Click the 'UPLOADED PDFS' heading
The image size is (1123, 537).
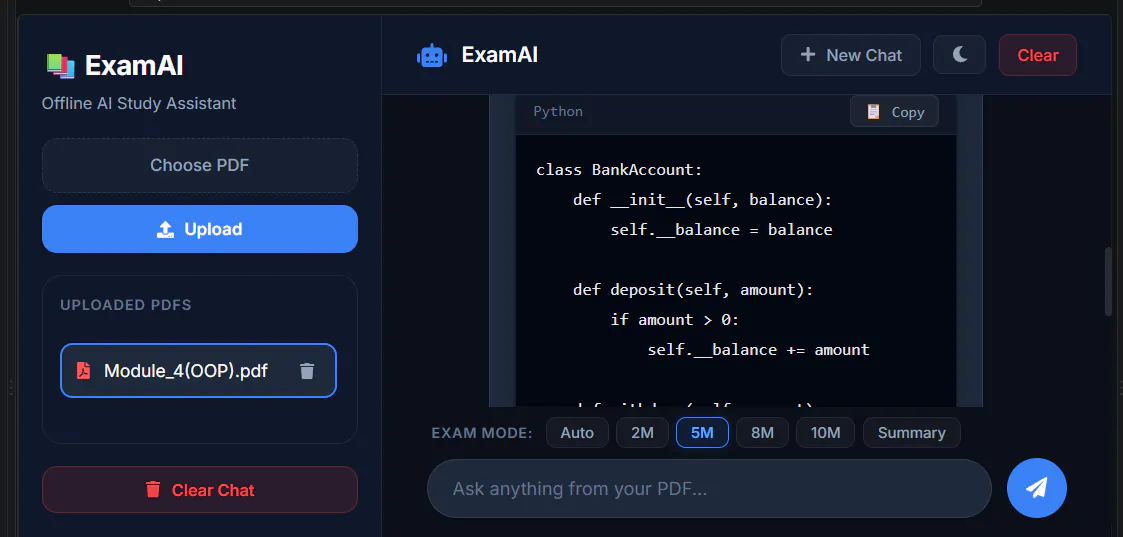(125, 305)
